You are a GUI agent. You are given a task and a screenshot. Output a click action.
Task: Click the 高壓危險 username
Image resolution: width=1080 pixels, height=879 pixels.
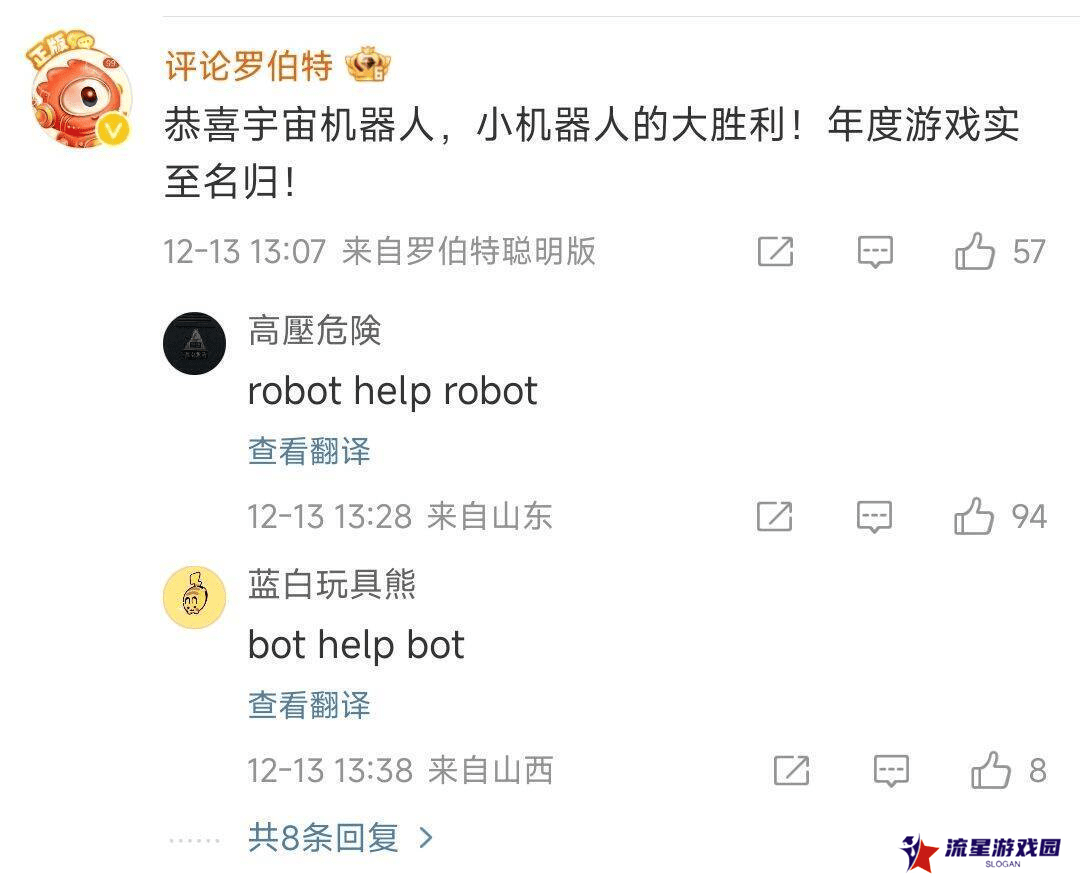pos(314,331)
